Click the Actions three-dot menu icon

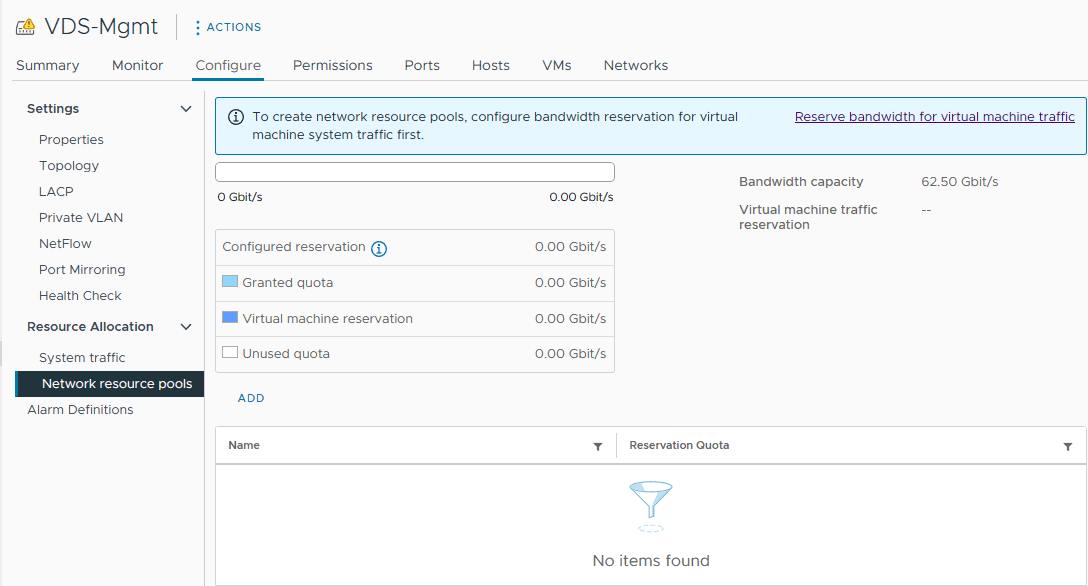tap(197, 27)
